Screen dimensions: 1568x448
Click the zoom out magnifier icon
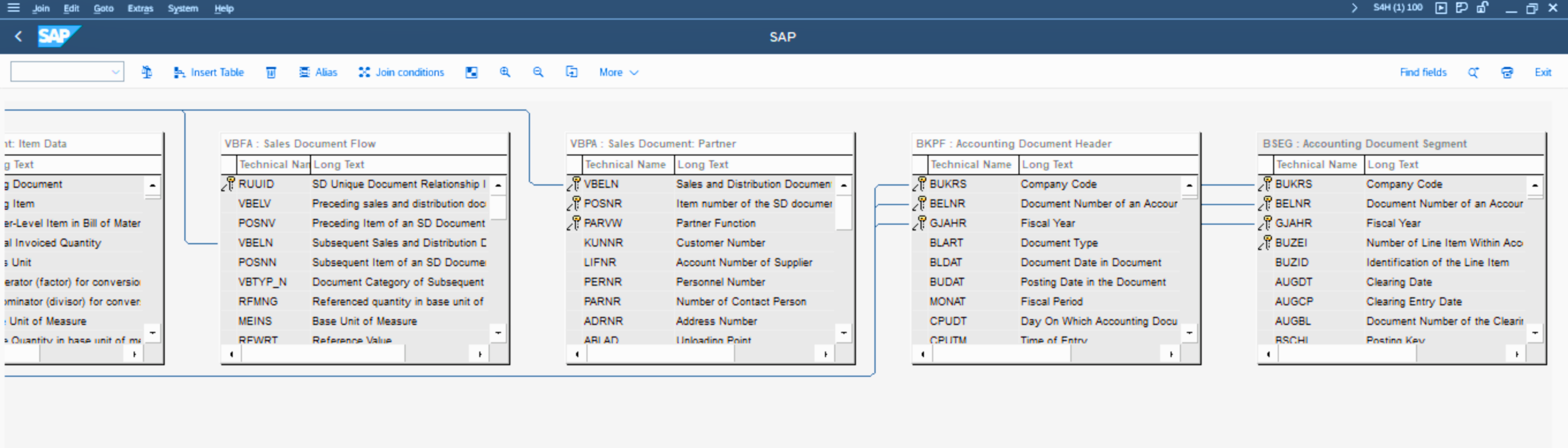(538, 73)
